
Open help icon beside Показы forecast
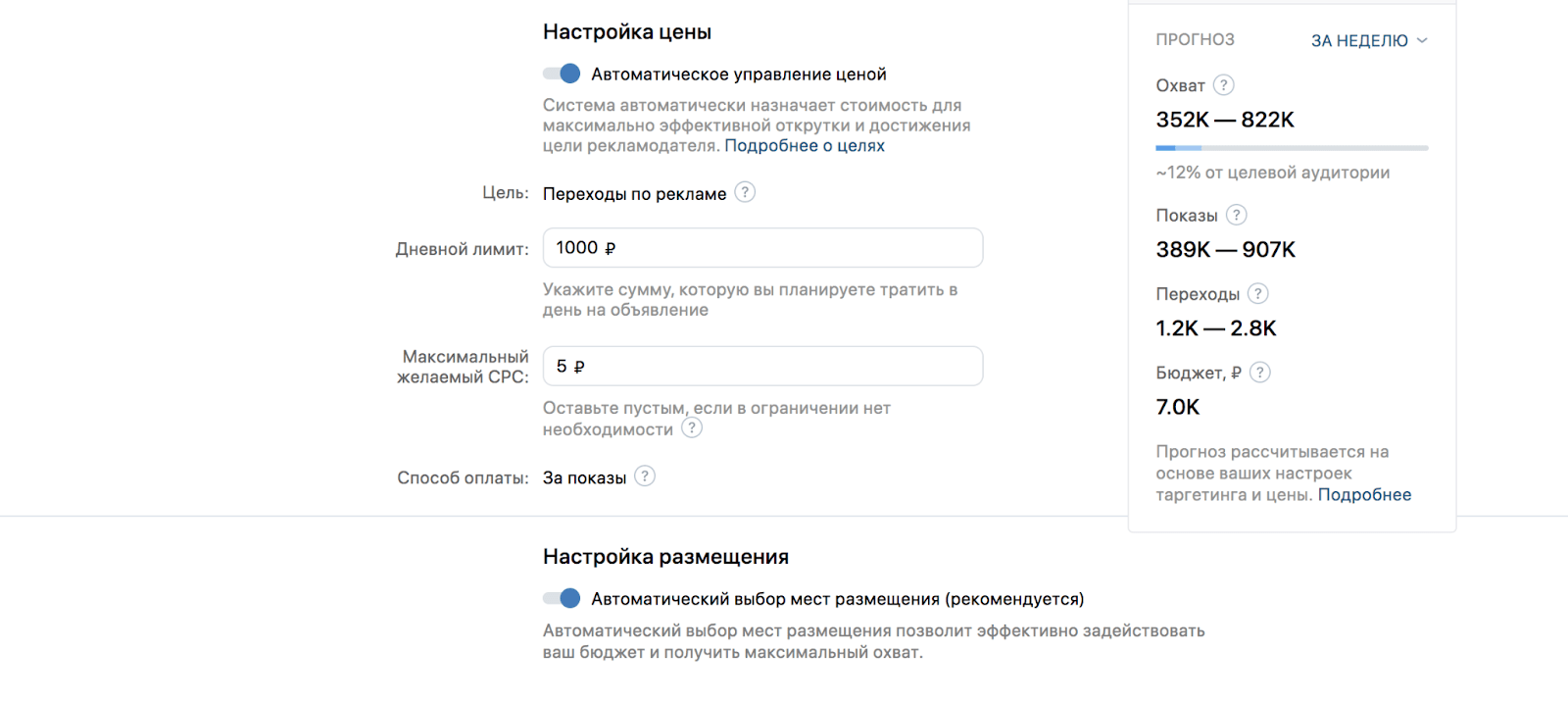tap(1237, 215)
